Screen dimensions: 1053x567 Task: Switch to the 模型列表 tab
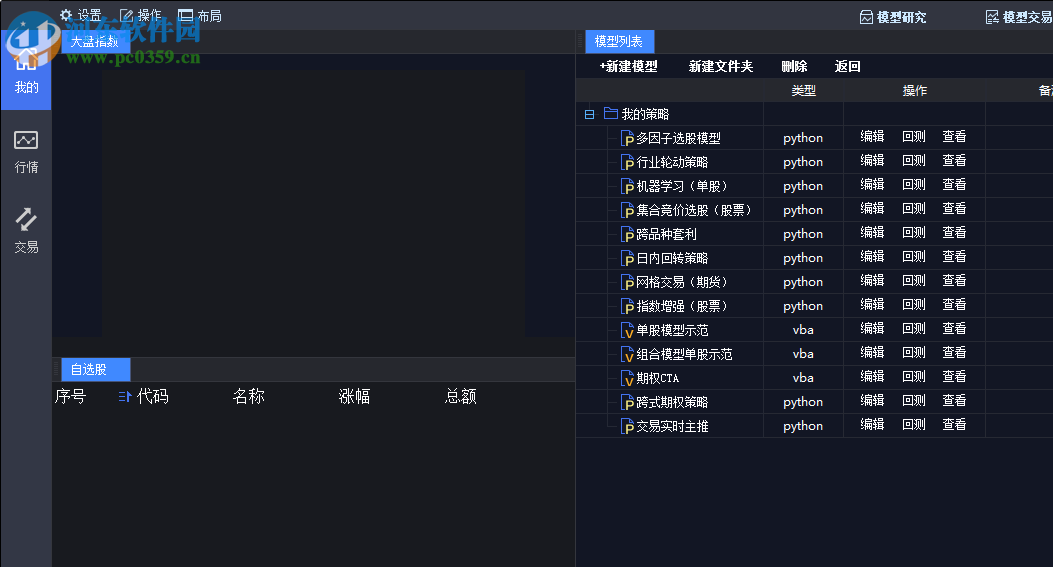click(x=619, y=42)
